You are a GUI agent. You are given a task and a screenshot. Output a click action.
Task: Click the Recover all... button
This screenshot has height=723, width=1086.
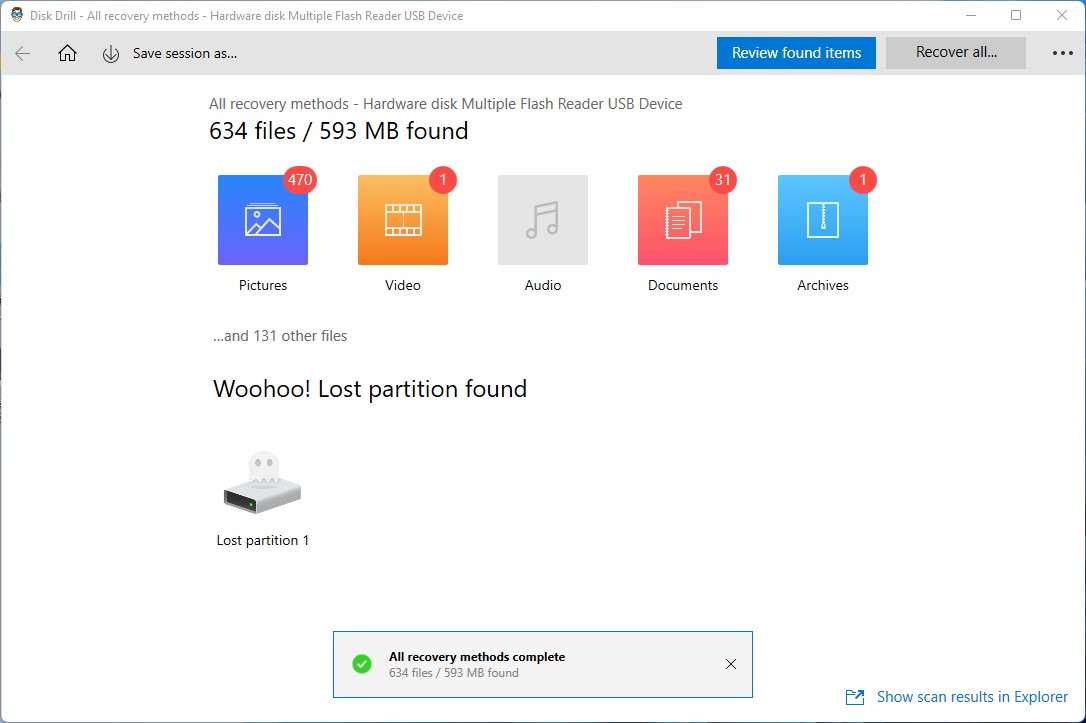click(x=956, y=53)
